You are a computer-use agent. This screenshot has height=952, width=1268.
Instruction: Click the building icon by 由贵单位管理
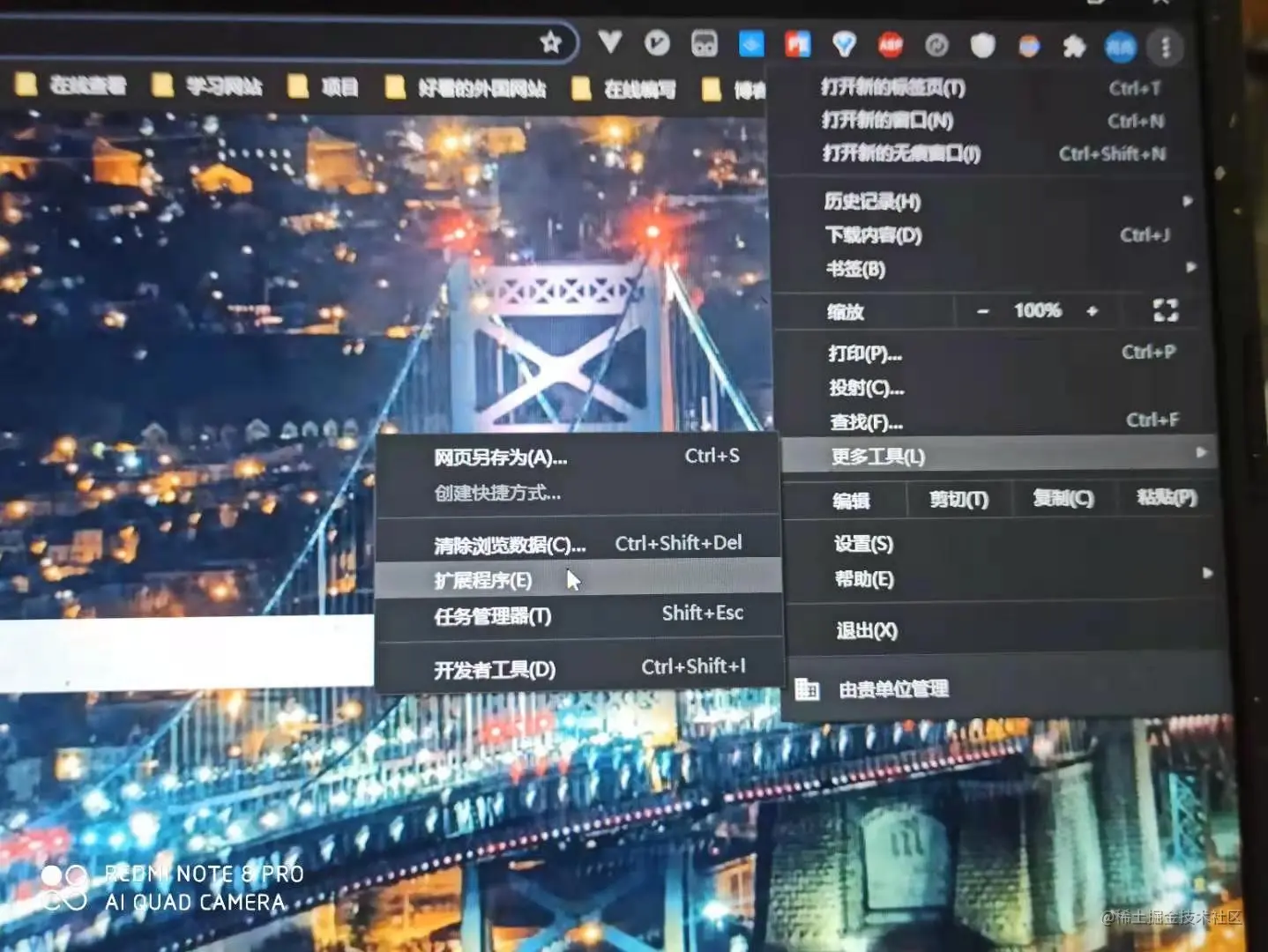(808, 689)
